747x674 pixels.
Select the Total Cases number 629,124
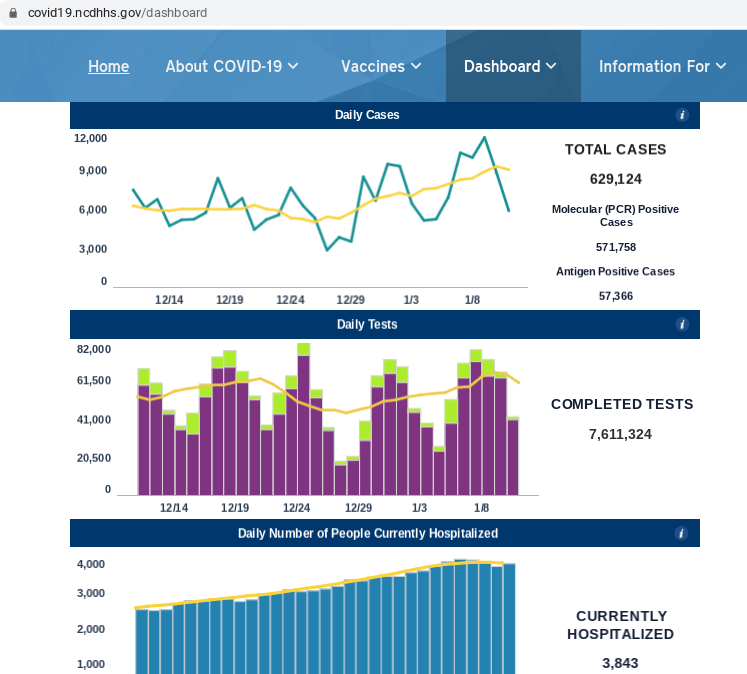(x=615, y=179)
